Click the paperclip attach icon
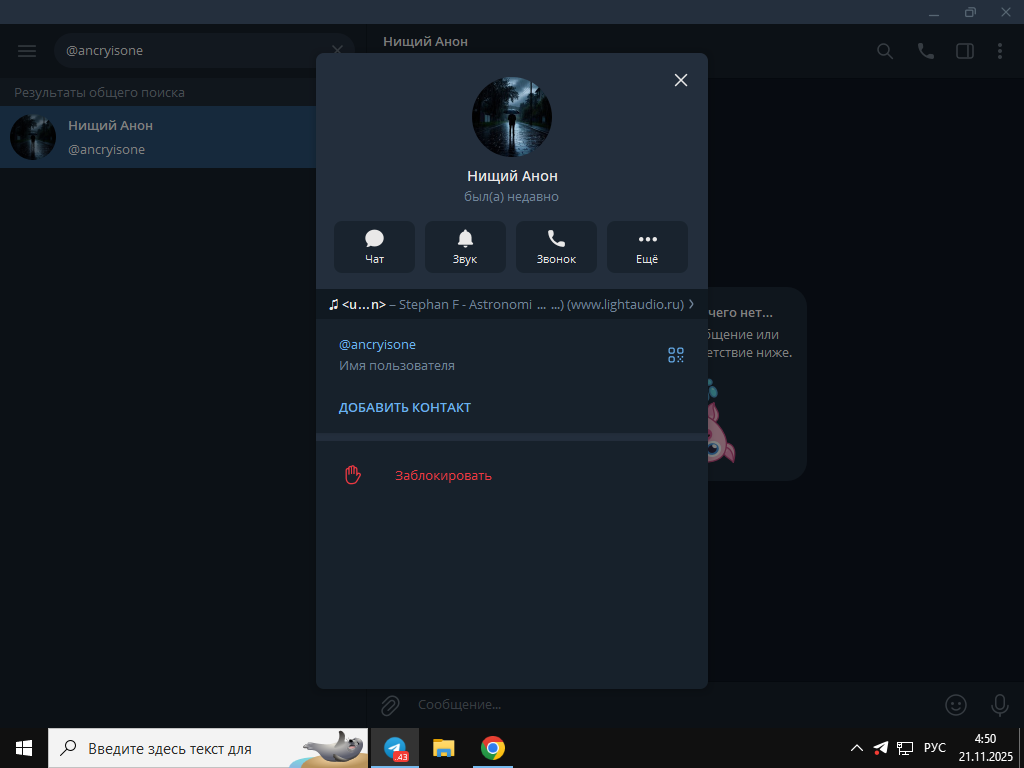1024x768 pixels. 391,705
